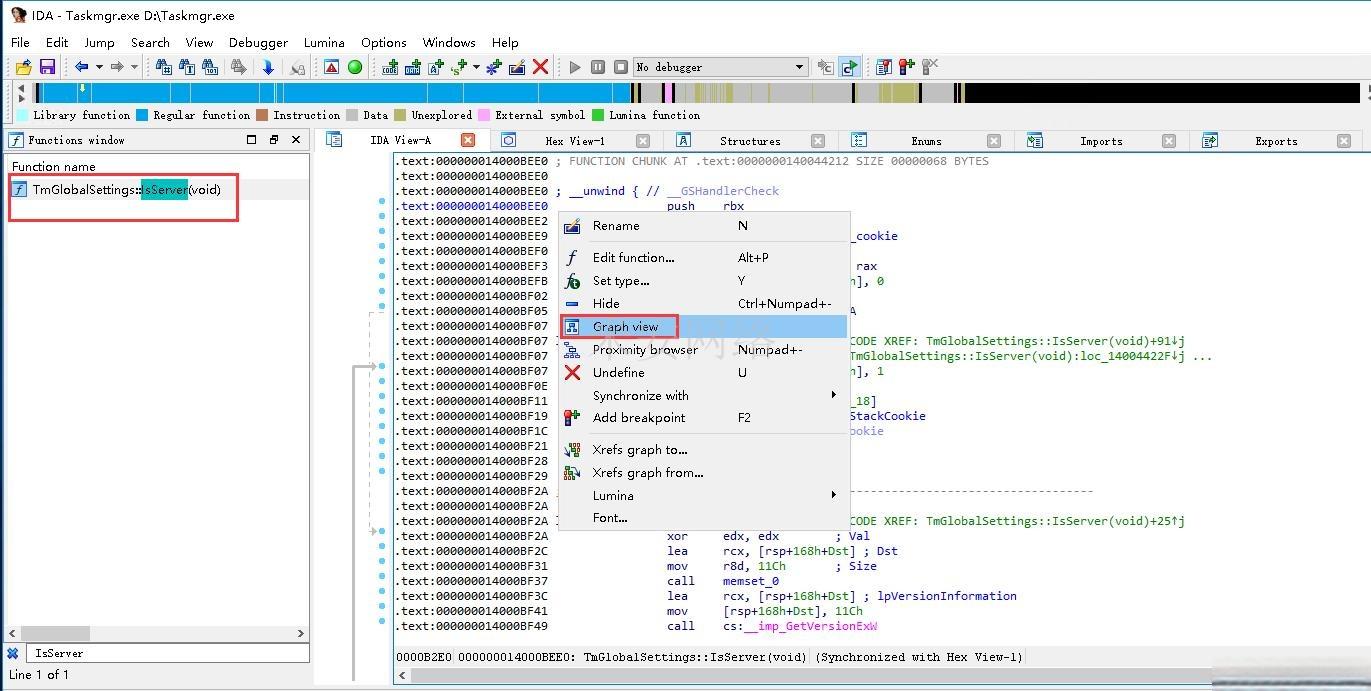The width and height of the screenshot is (1371, 691).
Task: Click the red X delete toolbar icon
Action: (x=540, y=67)
